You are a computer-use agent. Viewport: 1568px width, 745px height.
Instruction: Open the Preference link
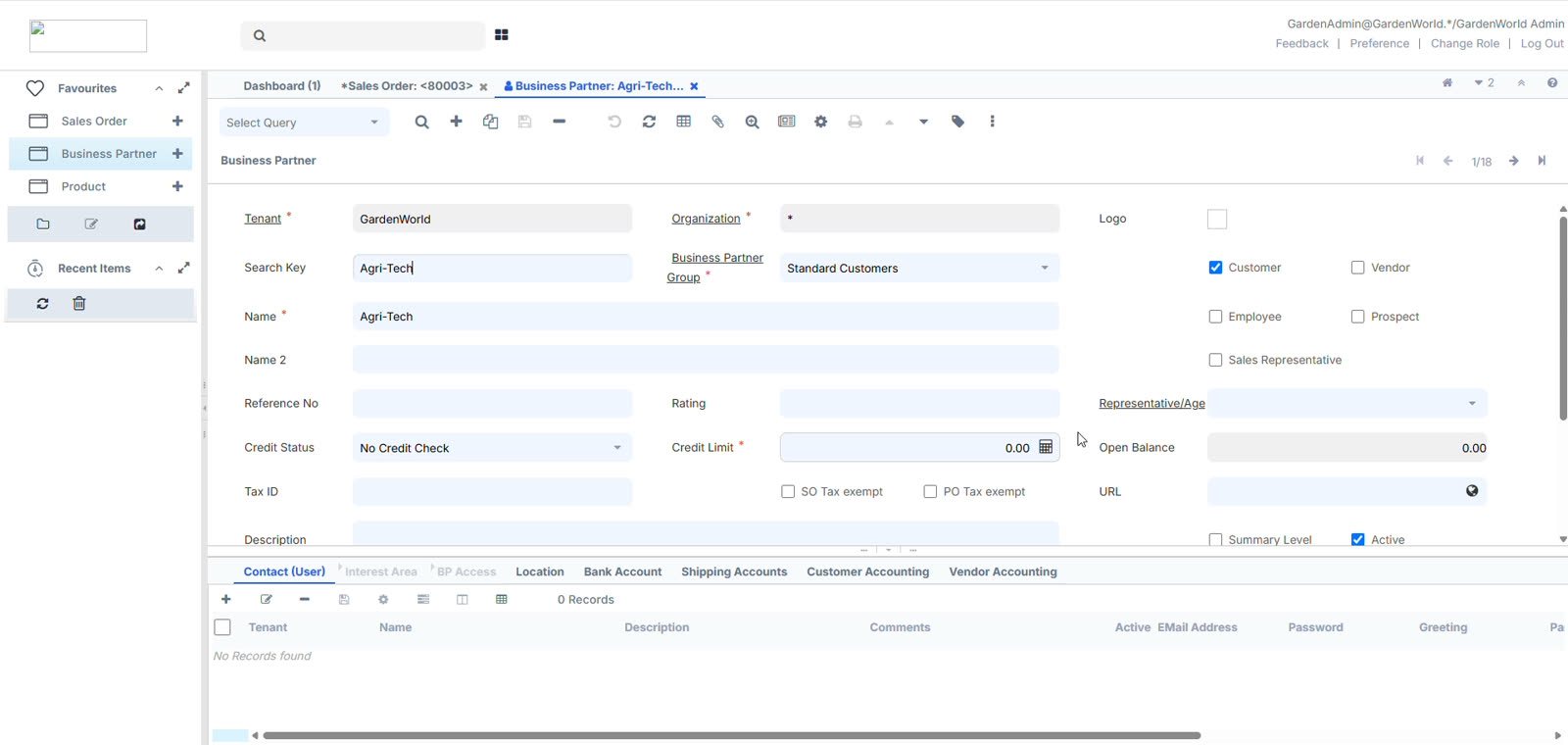(x=1379, y=43)
